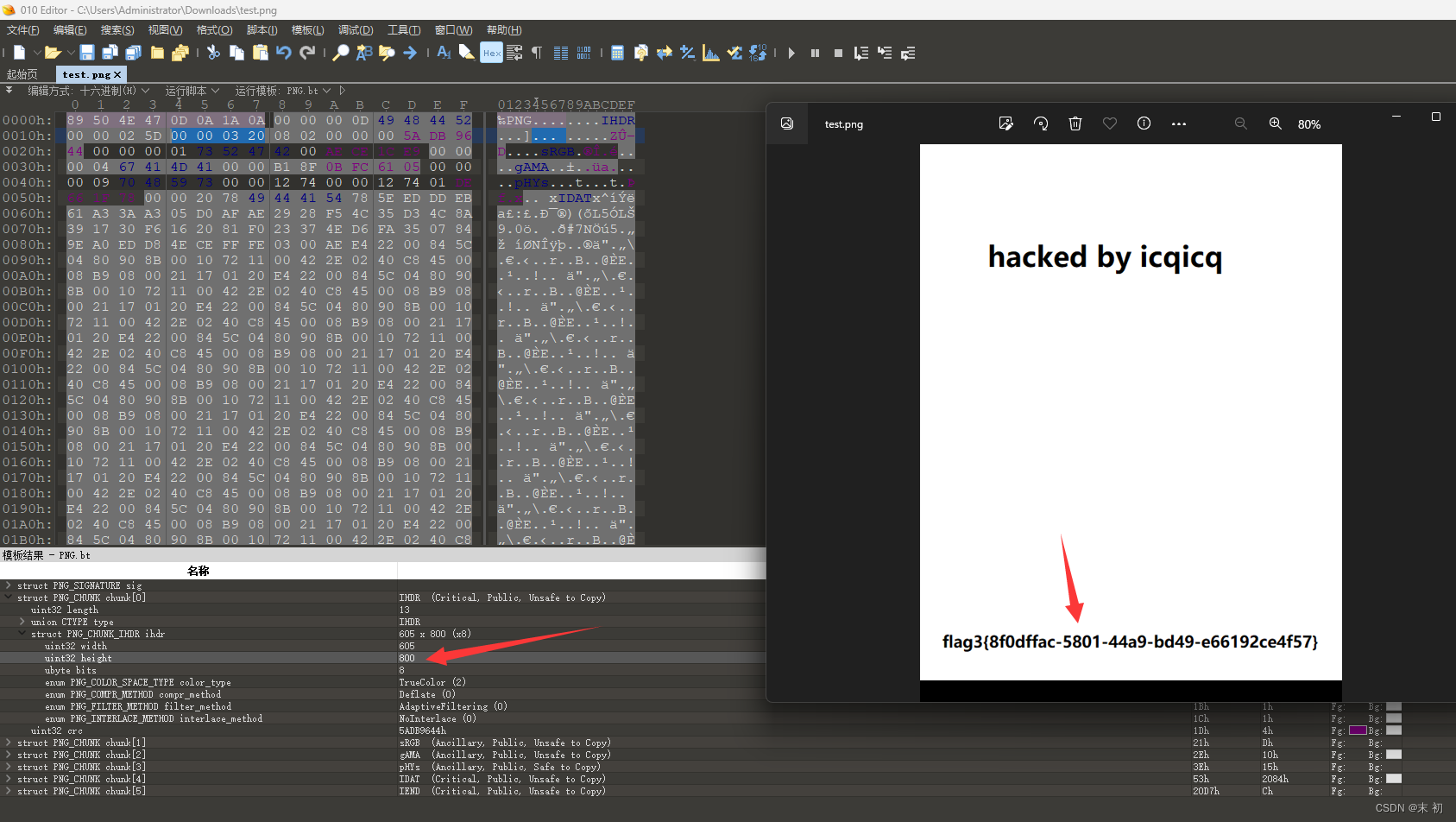The width and height of the screenshot is (1456, 822).
Task: Click the Find magnifier icon
Action: point(341,53)
